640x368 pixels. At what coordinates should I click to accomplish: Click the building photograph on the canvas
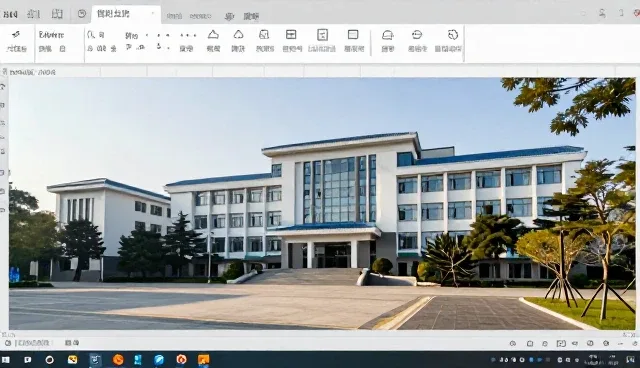tap(322, 204)
